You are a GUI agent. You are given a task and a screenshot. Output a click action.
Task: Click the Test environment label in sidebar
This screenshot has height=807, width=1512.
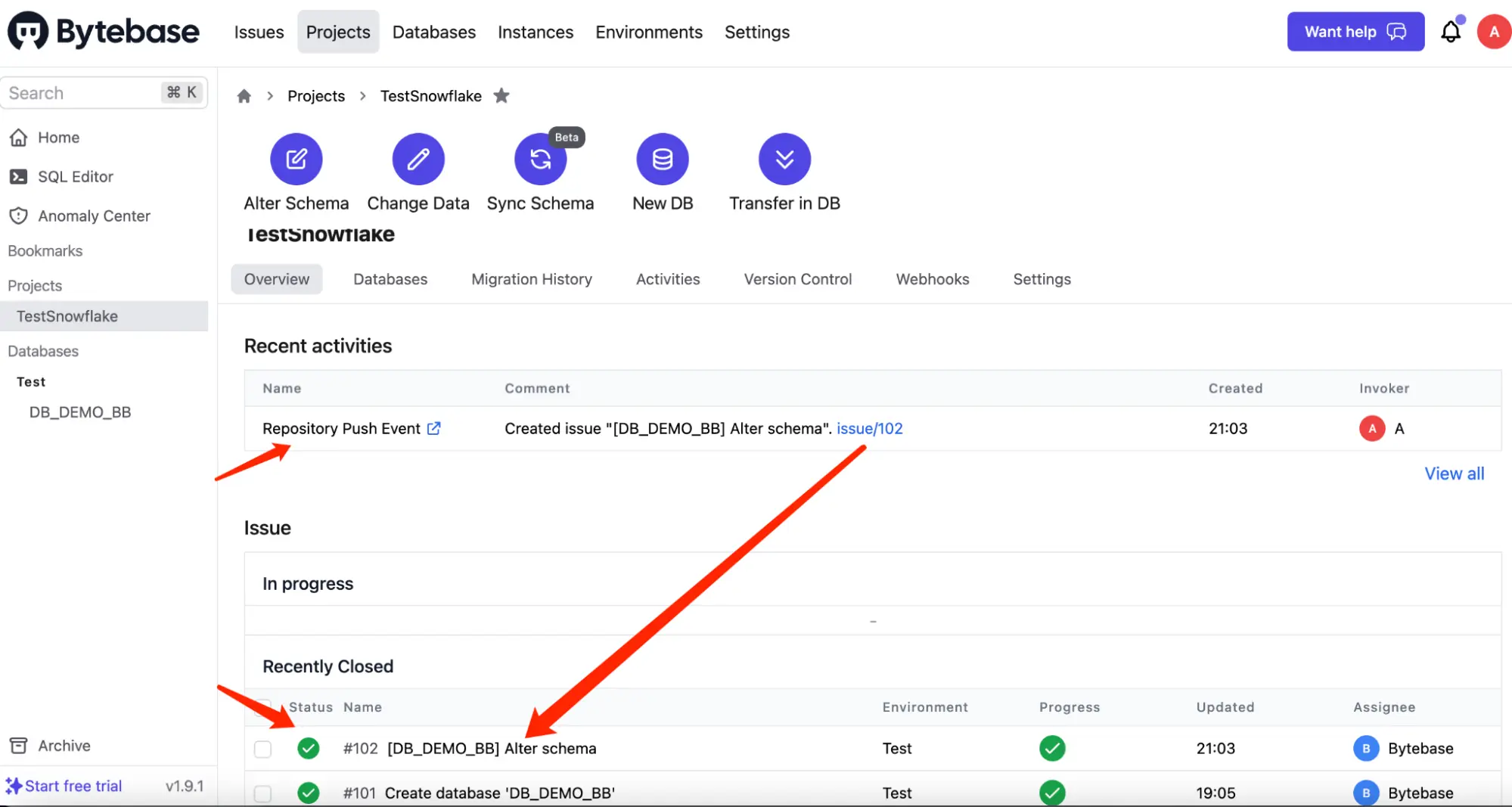(31, 382)
